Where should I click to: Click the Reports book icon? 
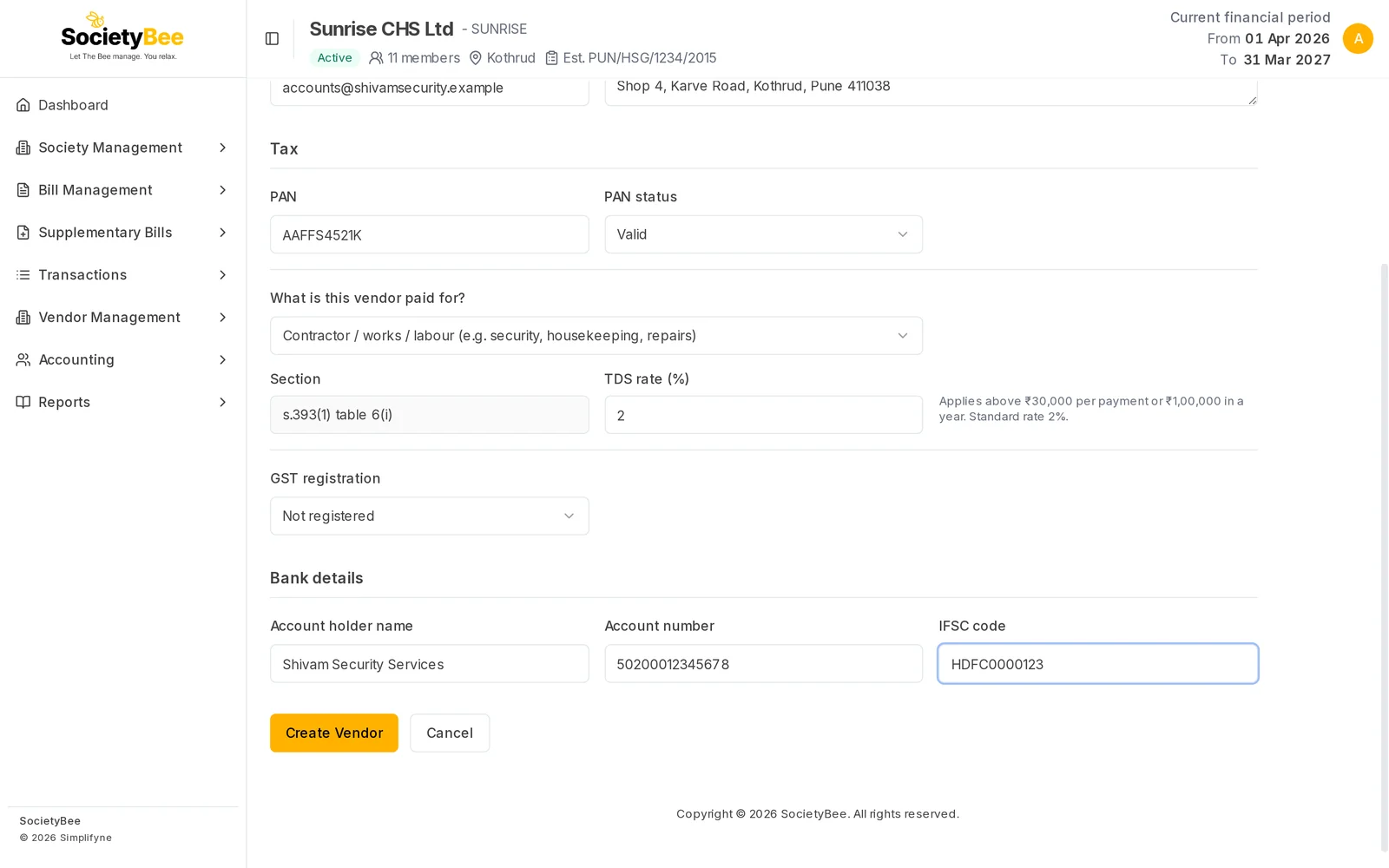(x=23, y=402)
